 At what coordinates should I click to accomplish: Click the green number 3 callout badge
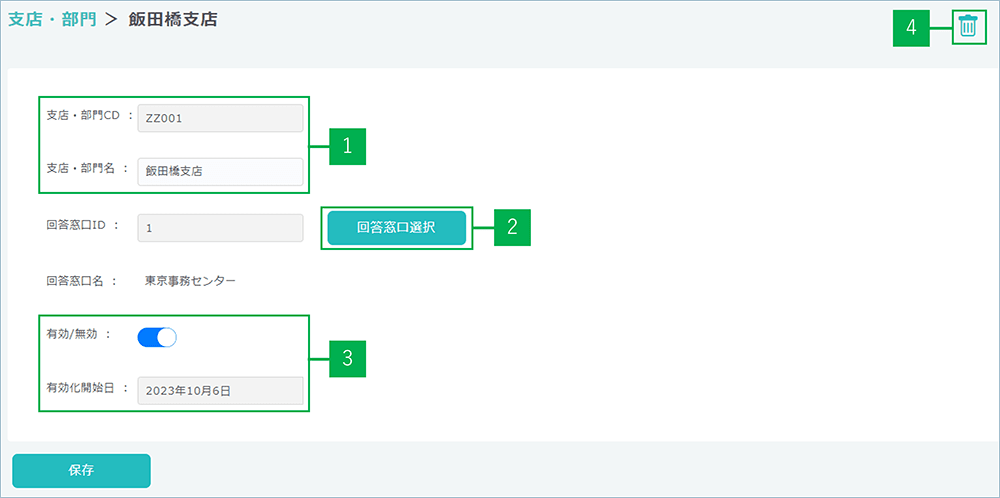(x=347, y=359)
